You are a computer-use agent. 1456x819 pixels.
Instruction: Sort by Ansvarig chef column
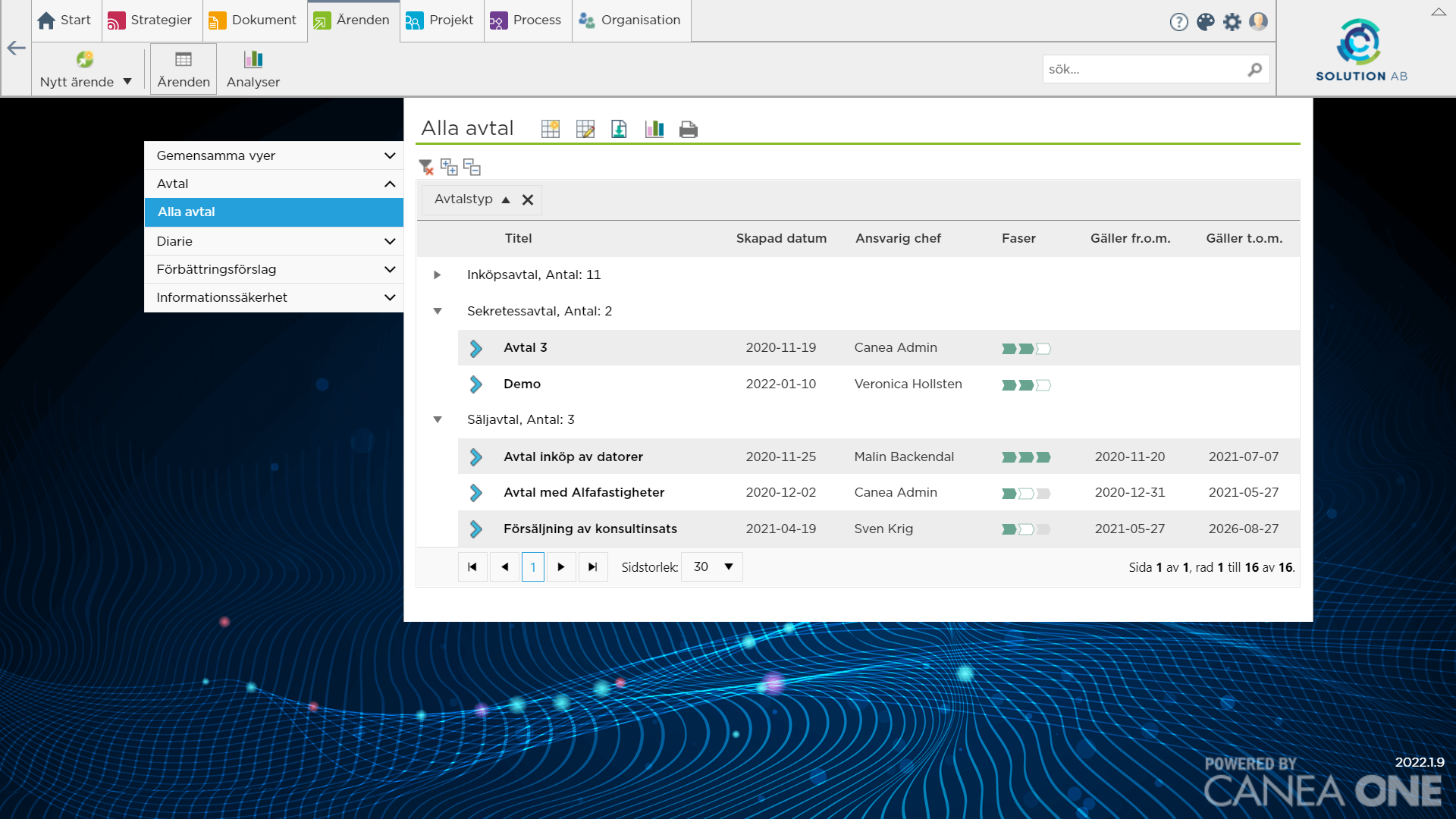coord(898,238)
